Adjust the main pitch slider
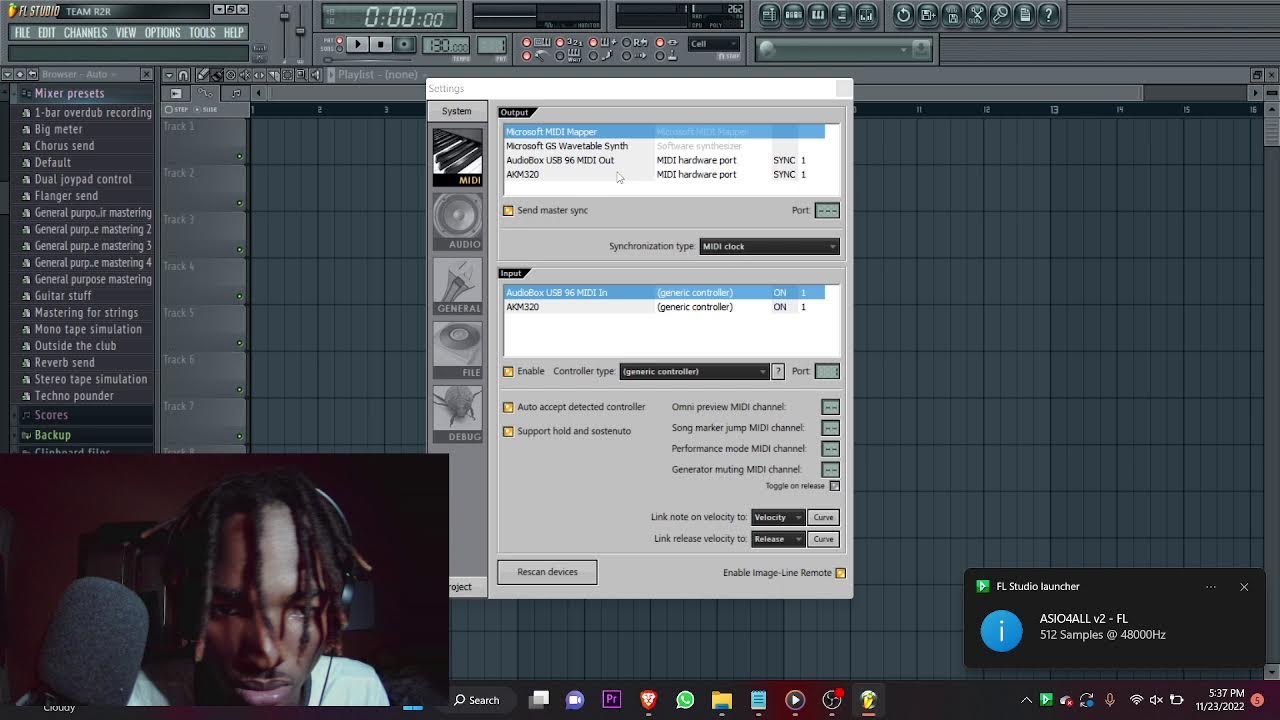The height and width of the screenshot is (720, 1280). pyautogui.click(x=300, y=31)
